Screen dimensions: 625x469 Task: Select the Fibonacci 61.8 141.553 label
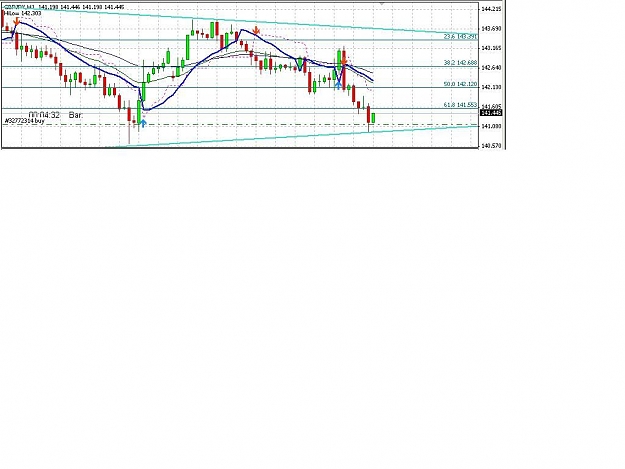click(x=460, y=105)
